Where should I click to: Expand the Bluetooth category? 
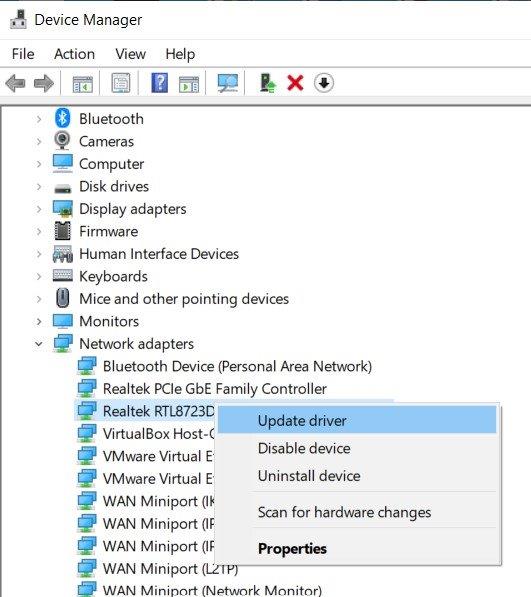[x=39, y=119]
